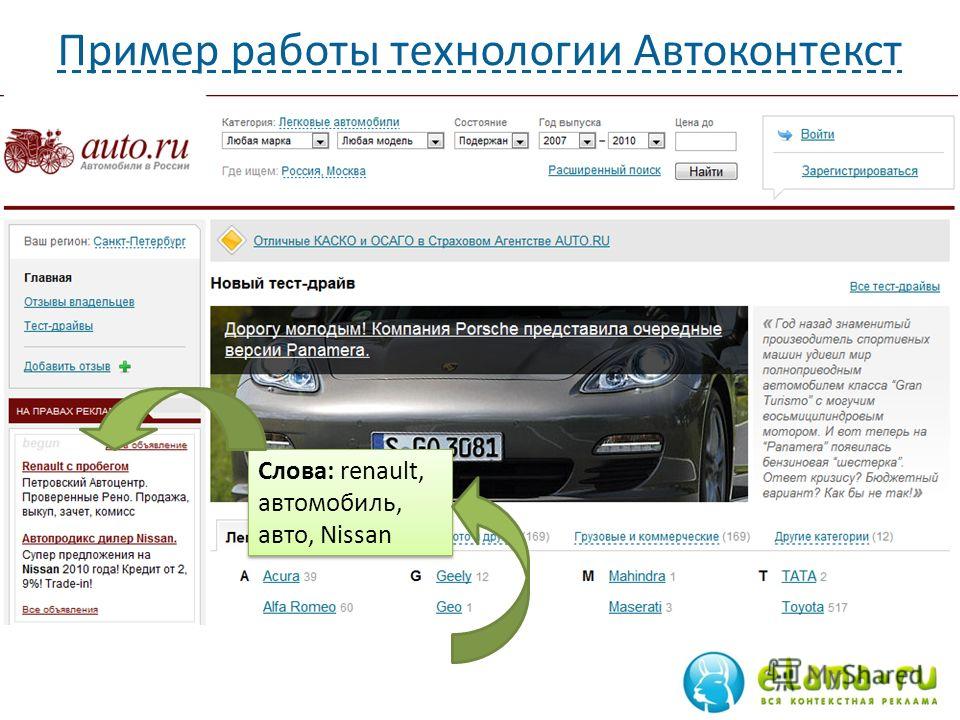
Task: Click the Зарегистрироваться link
Action: tap(860, 171)
